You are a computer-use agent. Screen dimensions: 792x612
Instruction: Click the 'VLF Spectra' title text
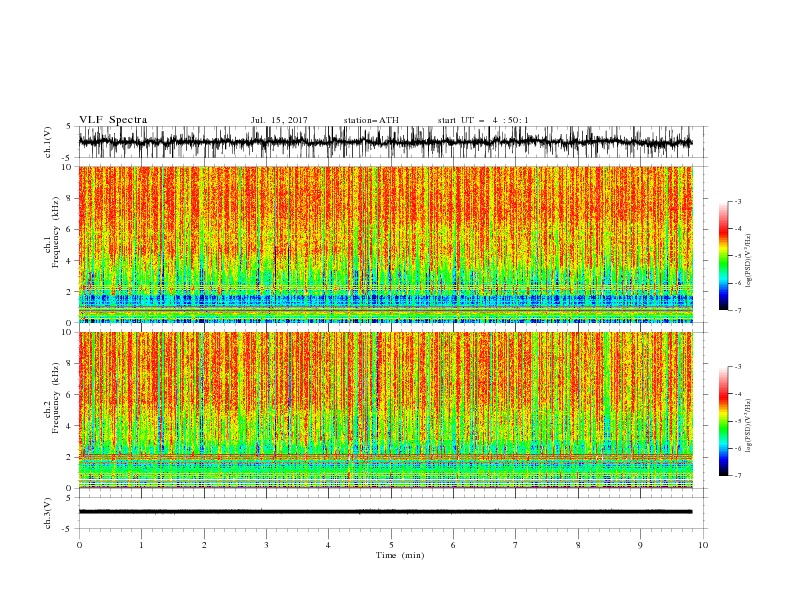113,120
